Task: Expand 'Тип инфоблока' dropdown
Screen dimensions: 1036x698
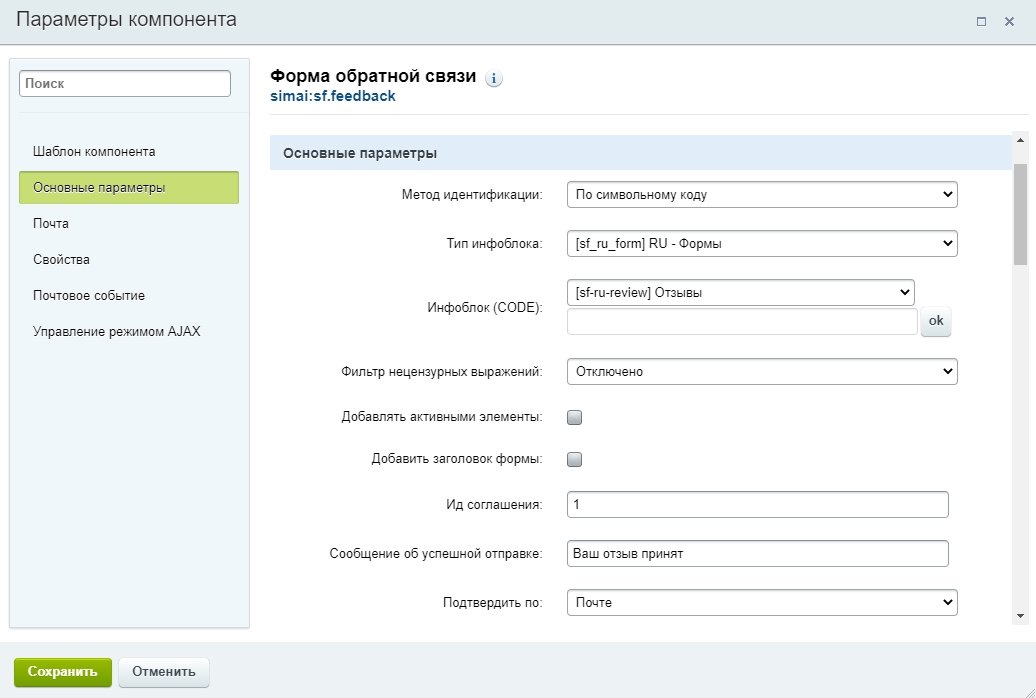Action: pos(761,243)
